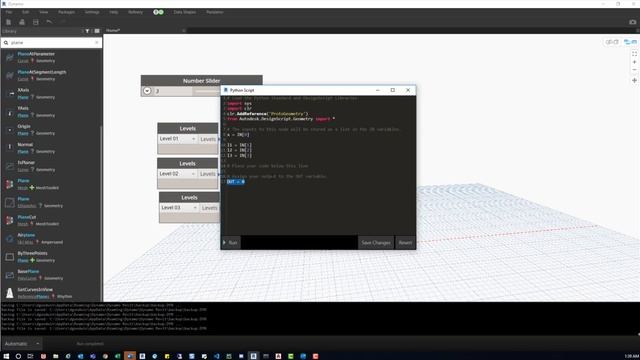Click the Airplane Ampersand node icon
640x360 pixels.
[9, 238]
